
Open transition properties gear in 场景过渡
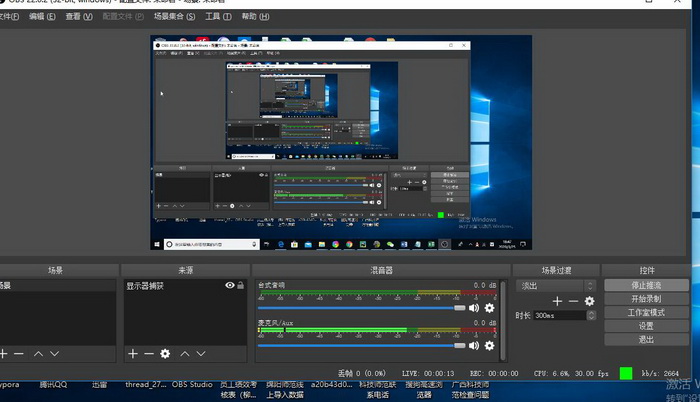(590, 302)
